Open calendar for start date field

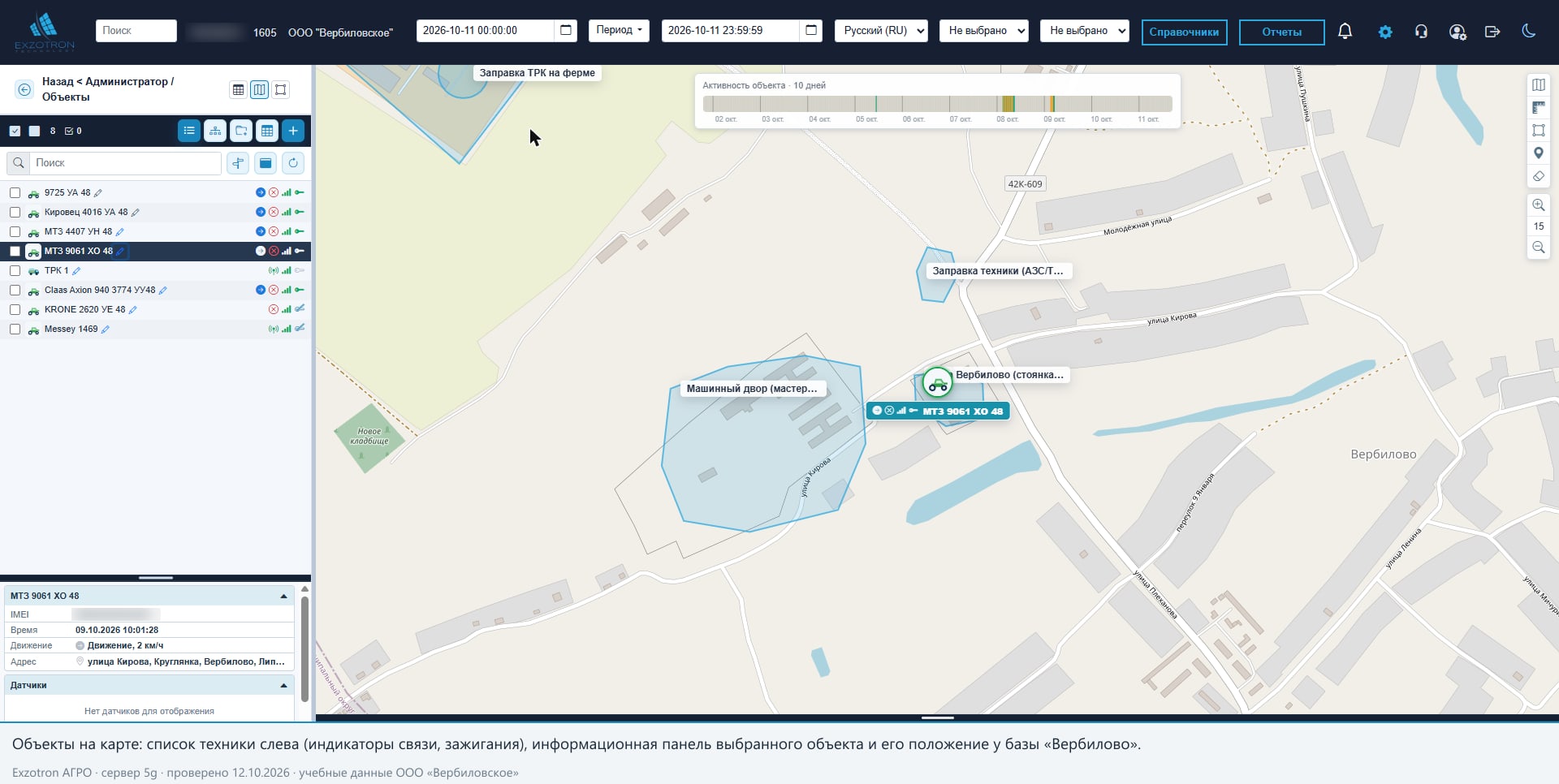(566, 31)
